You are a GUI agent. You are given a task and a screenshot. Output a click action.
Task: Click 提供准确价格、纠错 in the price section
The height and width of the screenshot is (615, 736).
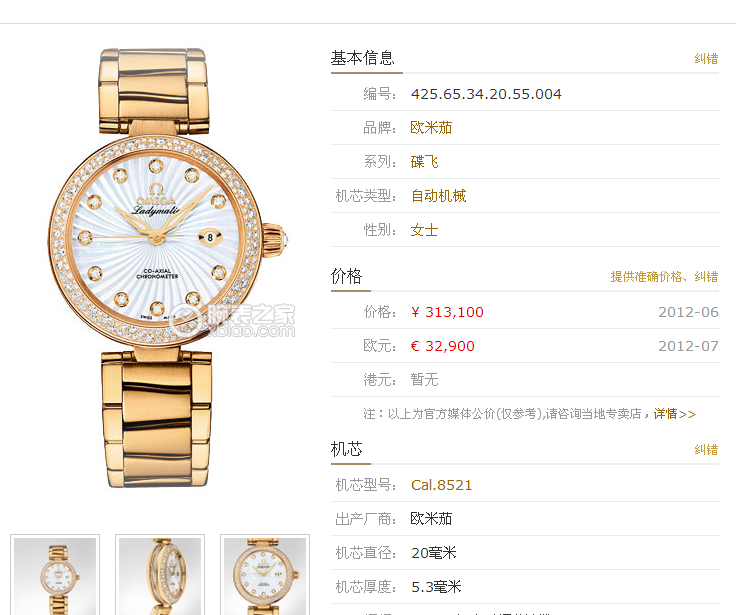pyautogui.click(x=664, y=277)
